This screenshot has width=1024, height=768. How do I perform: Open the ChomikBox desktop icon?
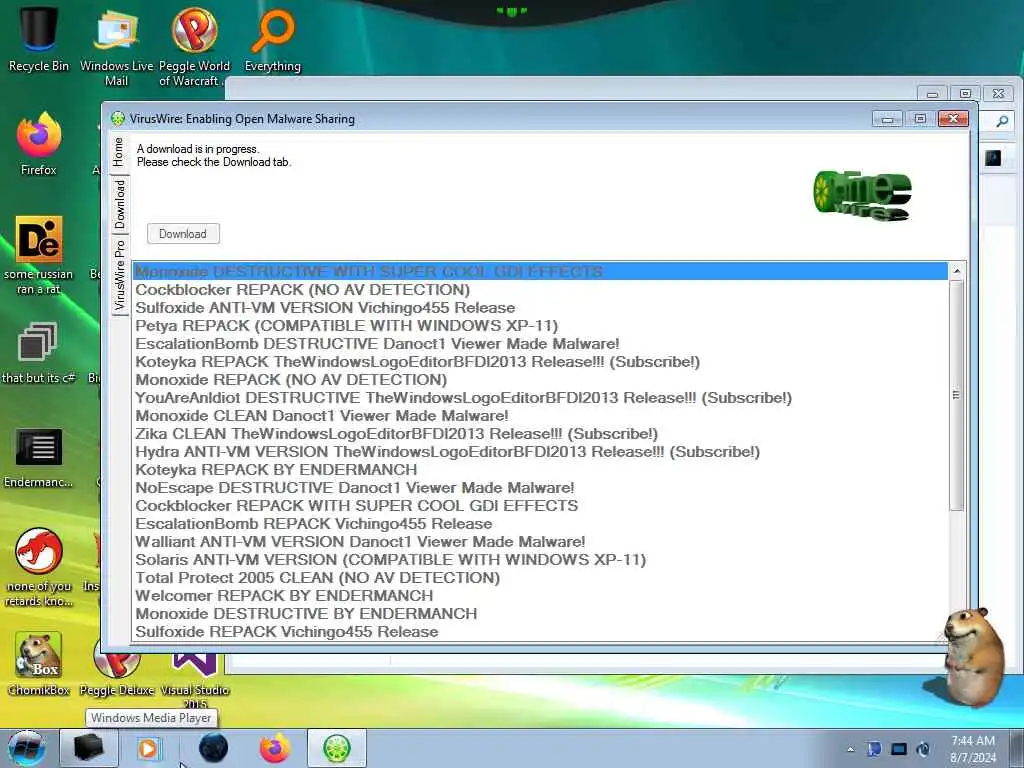click(39, 663)
